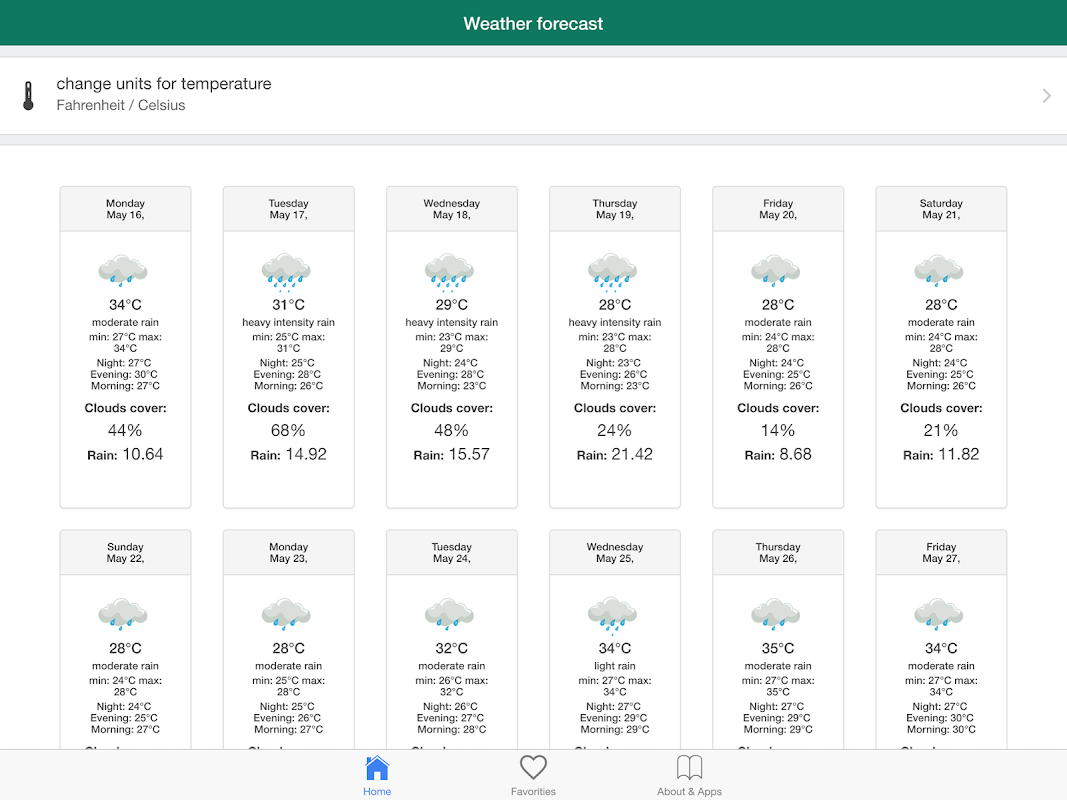Screen dimensions: 1067x800
Task: Click the 29°C temperature on May 18
Action: (452, 305)
